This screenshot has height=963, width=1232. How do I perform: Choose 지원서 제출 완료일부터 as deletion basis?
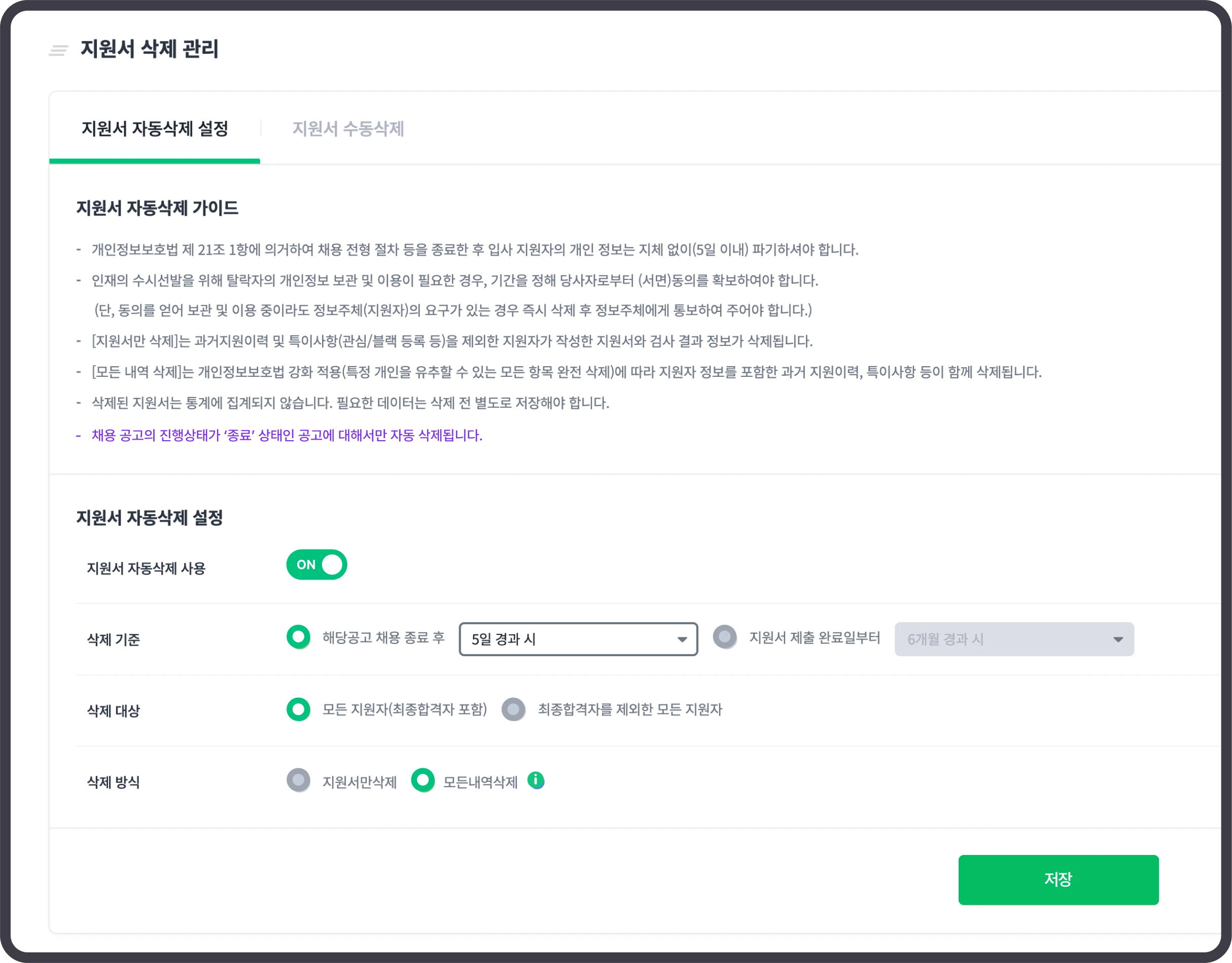[x=725, y=637]
